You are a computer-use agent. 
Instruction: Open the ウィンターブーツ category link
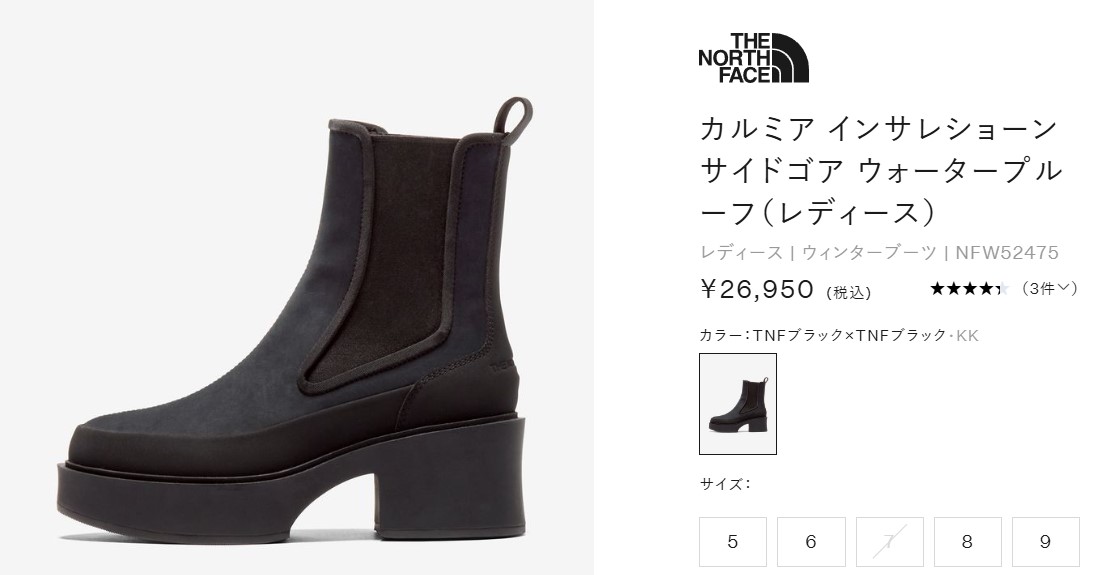(869, 253)
